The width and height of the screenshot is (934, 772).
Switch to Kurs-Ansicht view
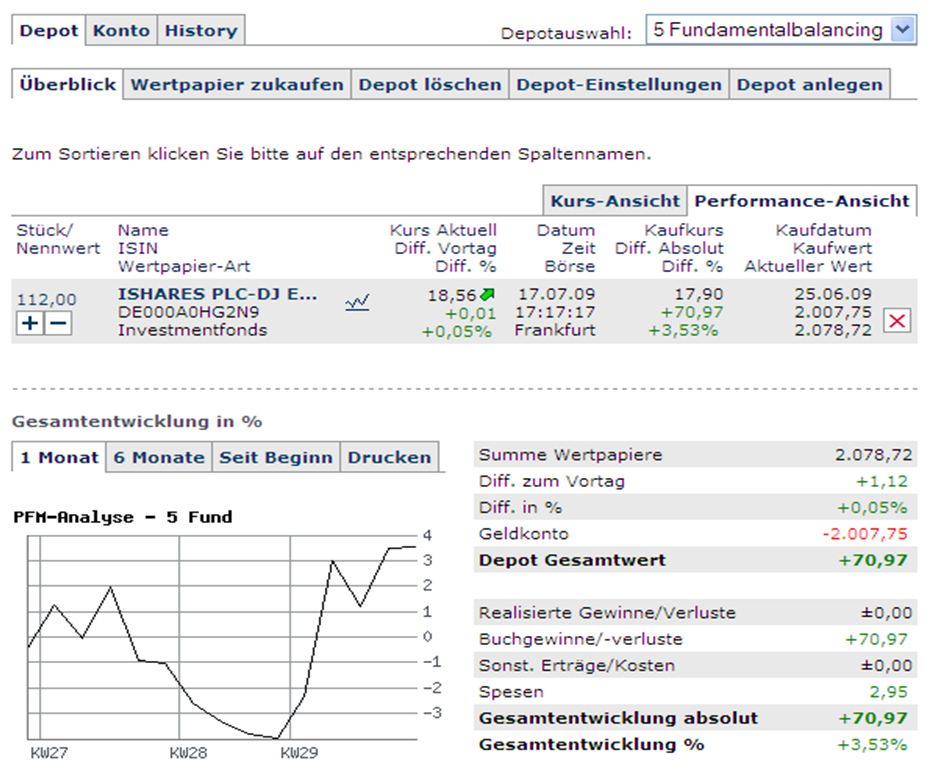pos(615,201)
